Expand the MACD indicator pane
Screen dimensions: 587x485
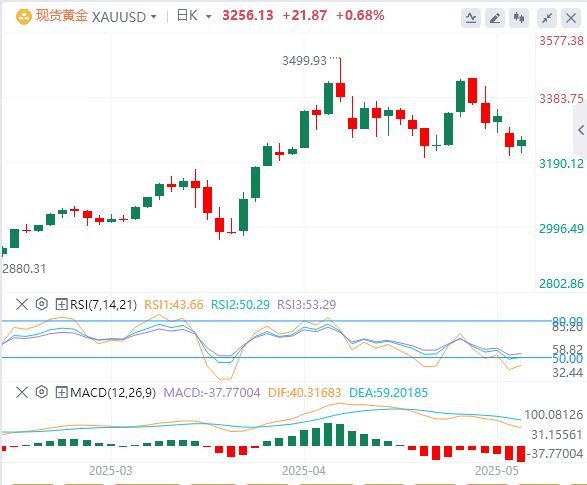tap(61, 393)
